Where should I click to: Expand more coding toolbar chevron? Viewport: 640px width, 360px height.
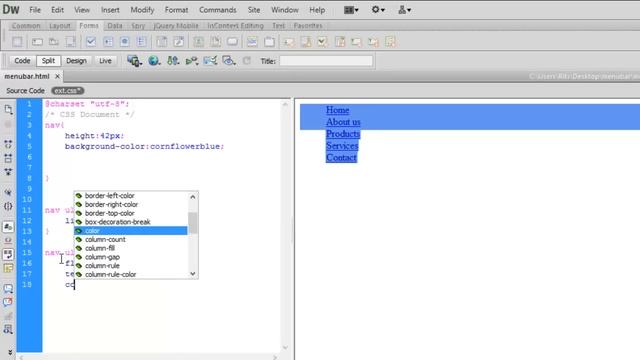tap(10, 352)
